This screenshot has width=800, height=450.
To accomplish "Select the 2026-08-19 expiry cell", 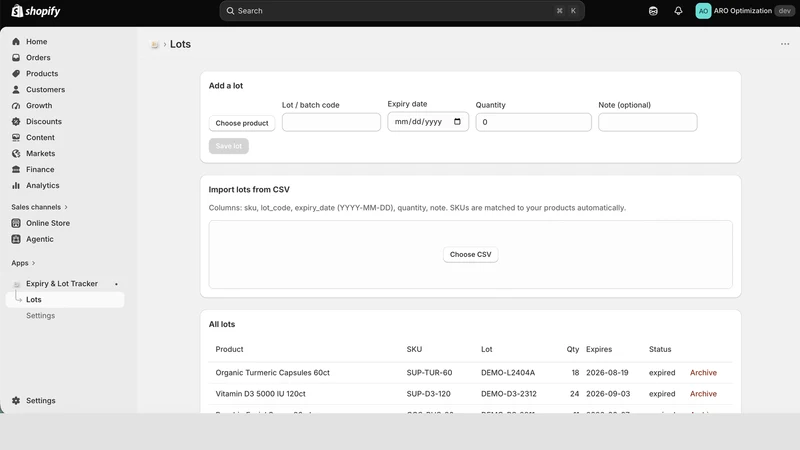I will coord(607,373).
